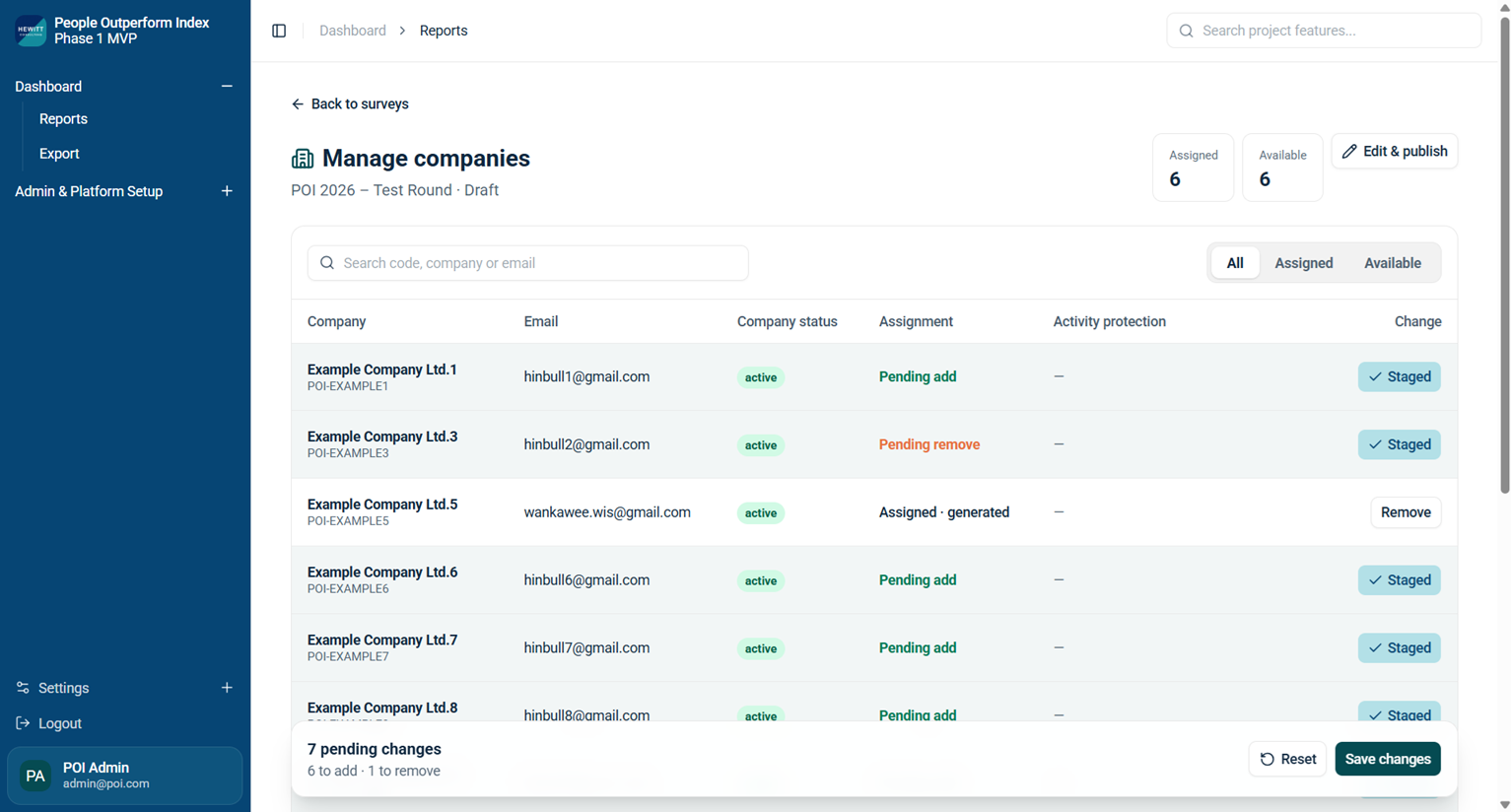This screenshot has height=812, width=1511.
Task: Click the Hewitt logo in sidebar header
Action: tap(31, 31)
